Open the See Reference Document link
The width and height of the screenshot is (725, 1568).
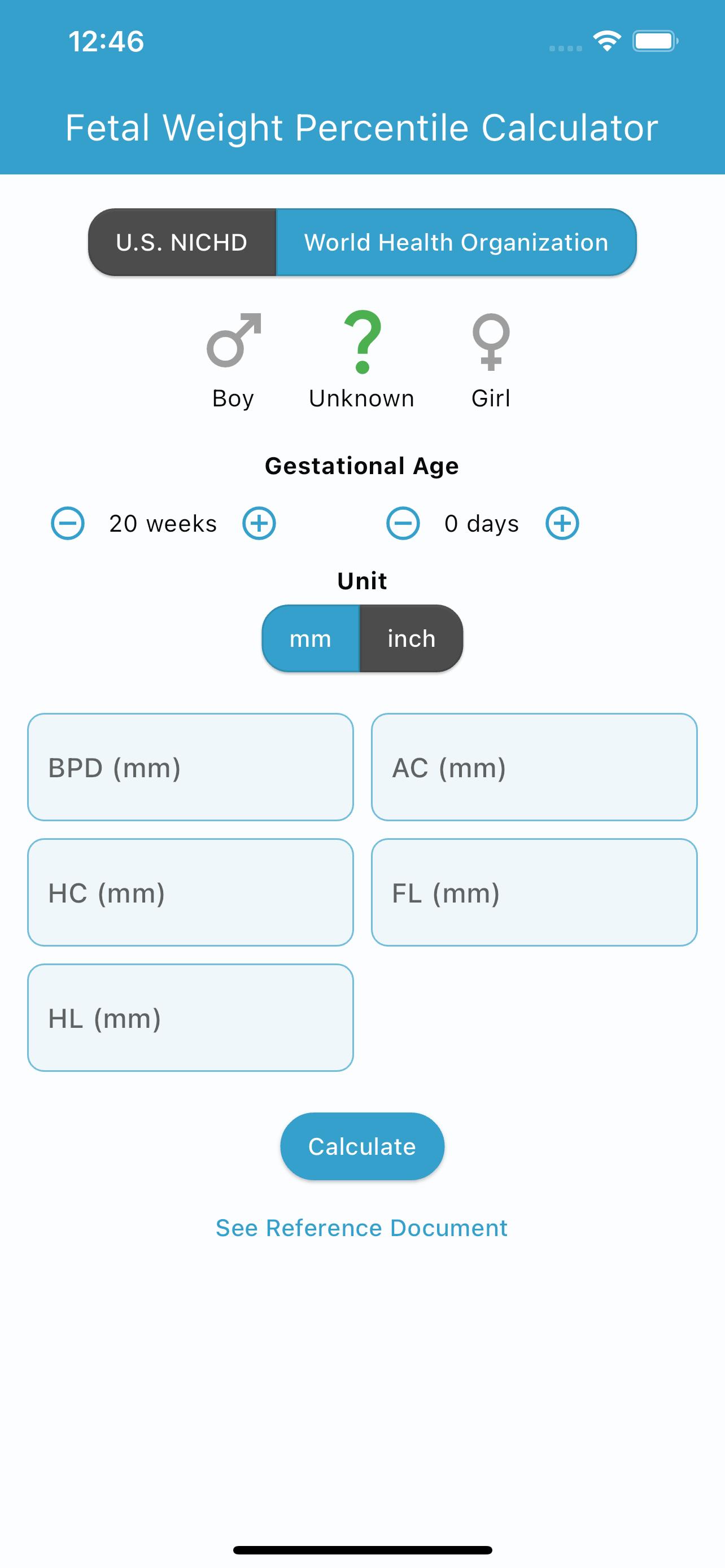362,1228
